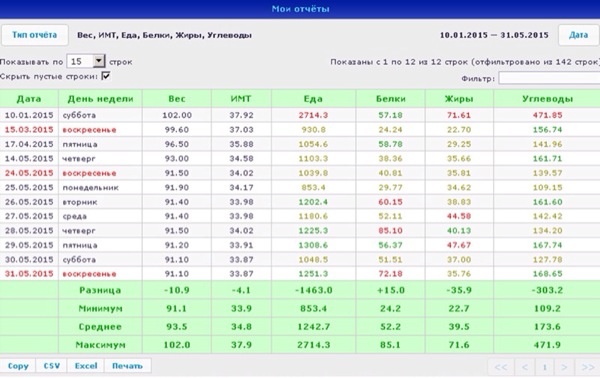Go to the next page arrow >
The image size is (600, 378).
[564, 367]
